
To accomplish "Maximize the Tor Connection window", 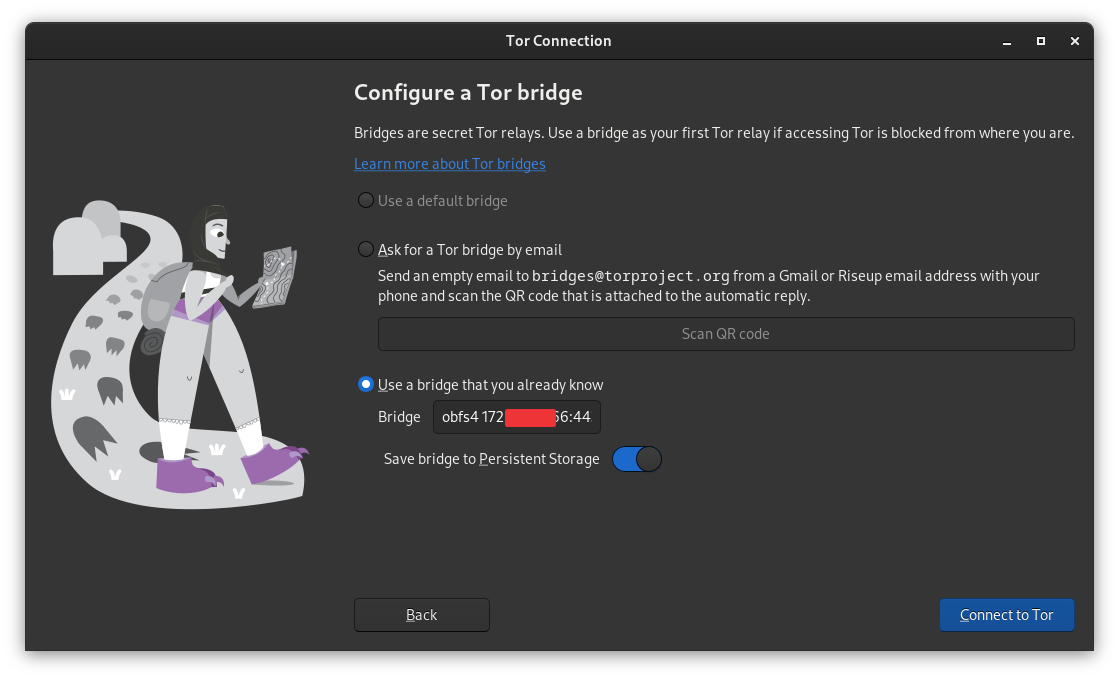I will (x=1040, y=41).
